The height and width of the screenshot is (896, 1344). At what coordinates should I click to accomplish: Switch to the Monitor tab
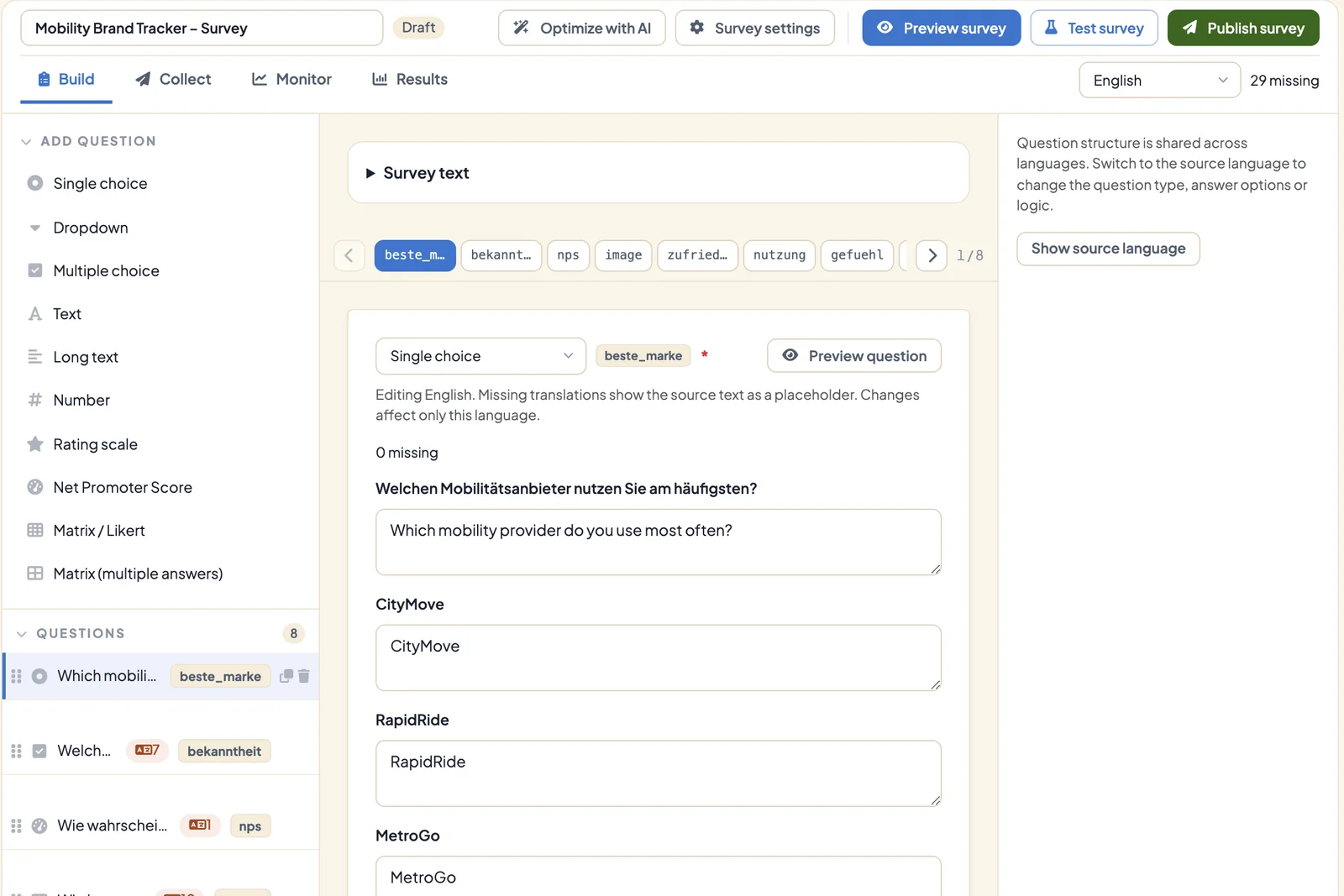(291, 79)
